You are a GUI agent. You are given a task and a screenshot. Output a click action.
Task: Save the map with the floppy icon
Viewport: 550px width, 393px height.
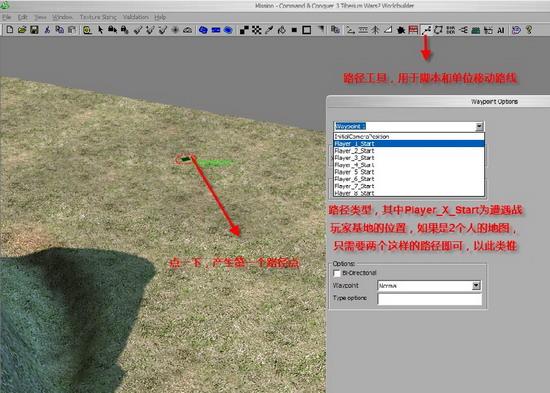click(34, 30)
